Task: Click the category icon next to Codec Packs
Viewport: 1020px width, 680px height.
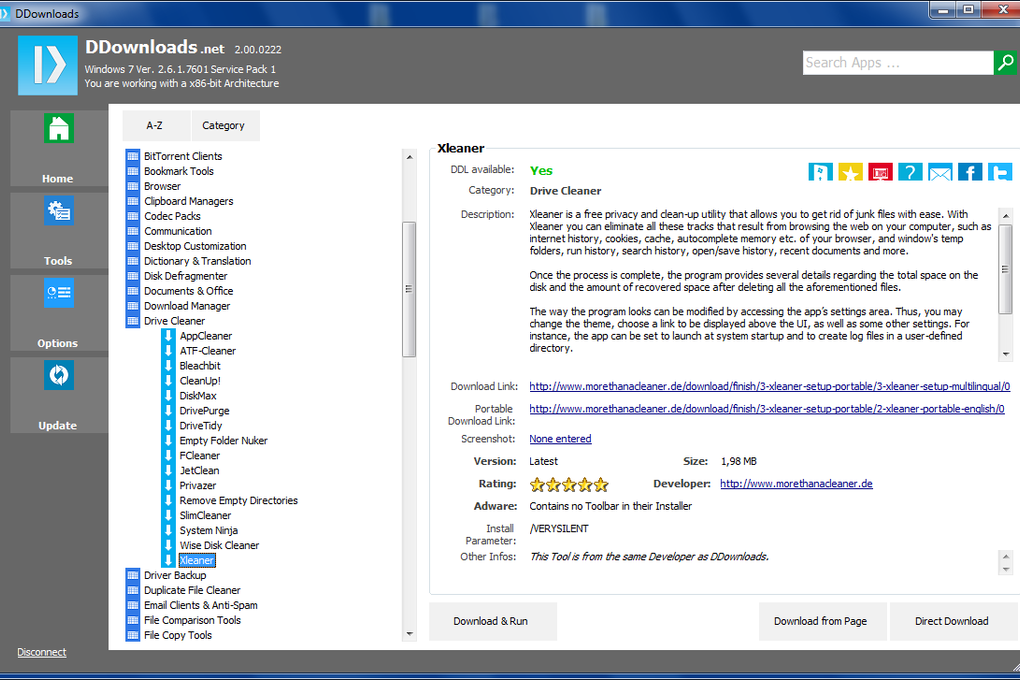Action: click(133, 216)
